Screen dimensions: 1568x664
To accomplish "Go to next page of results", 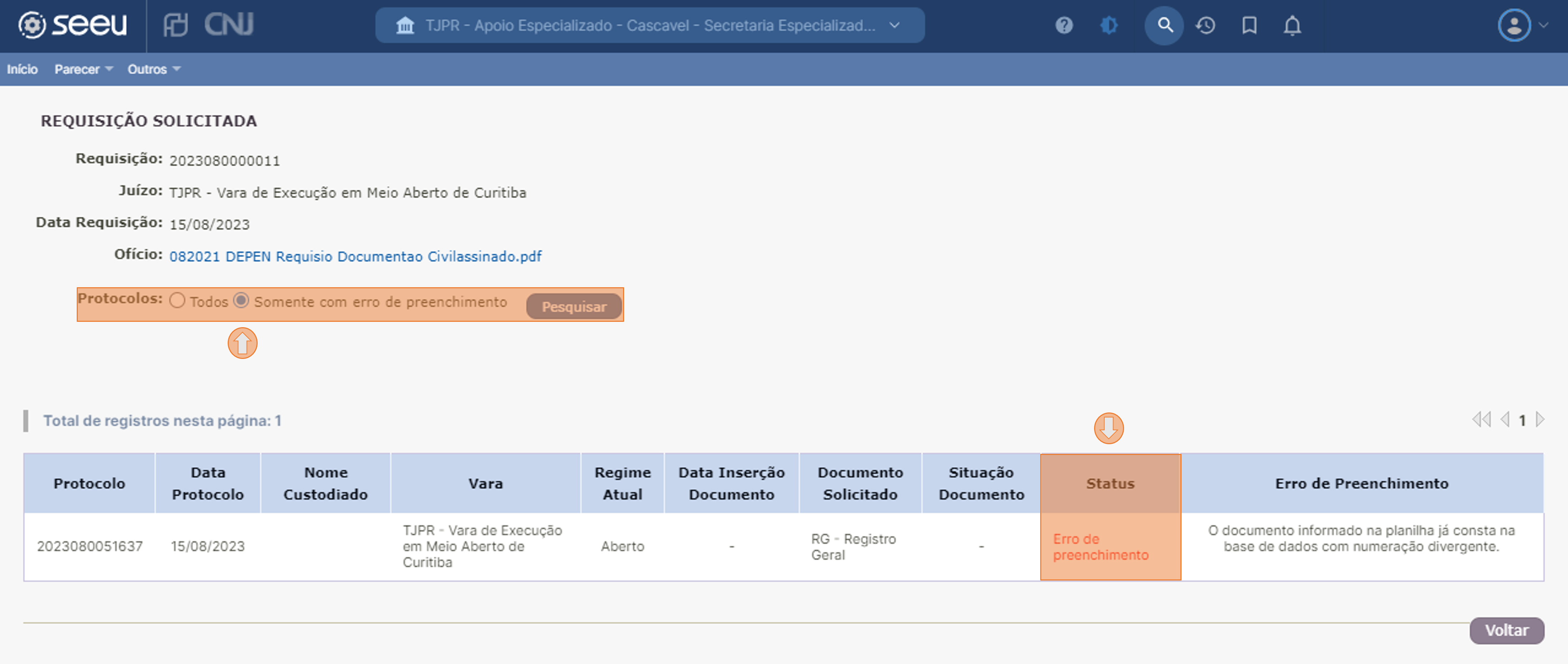I will click(x=1539, y=419).
